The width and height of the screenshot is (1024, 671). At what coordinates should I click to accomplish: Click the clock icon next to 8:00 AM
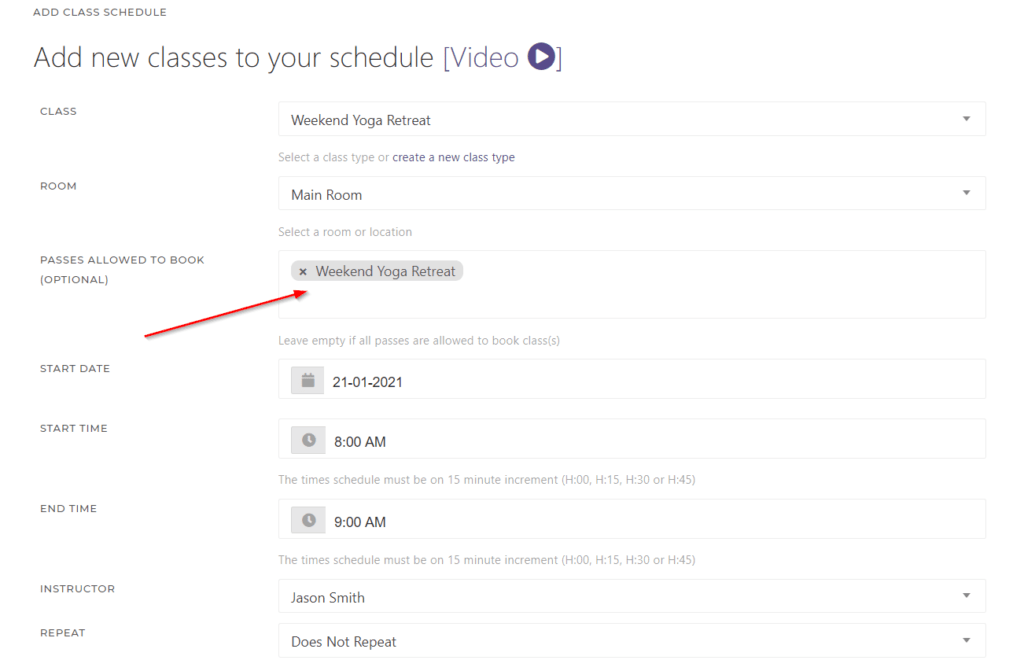307,439
